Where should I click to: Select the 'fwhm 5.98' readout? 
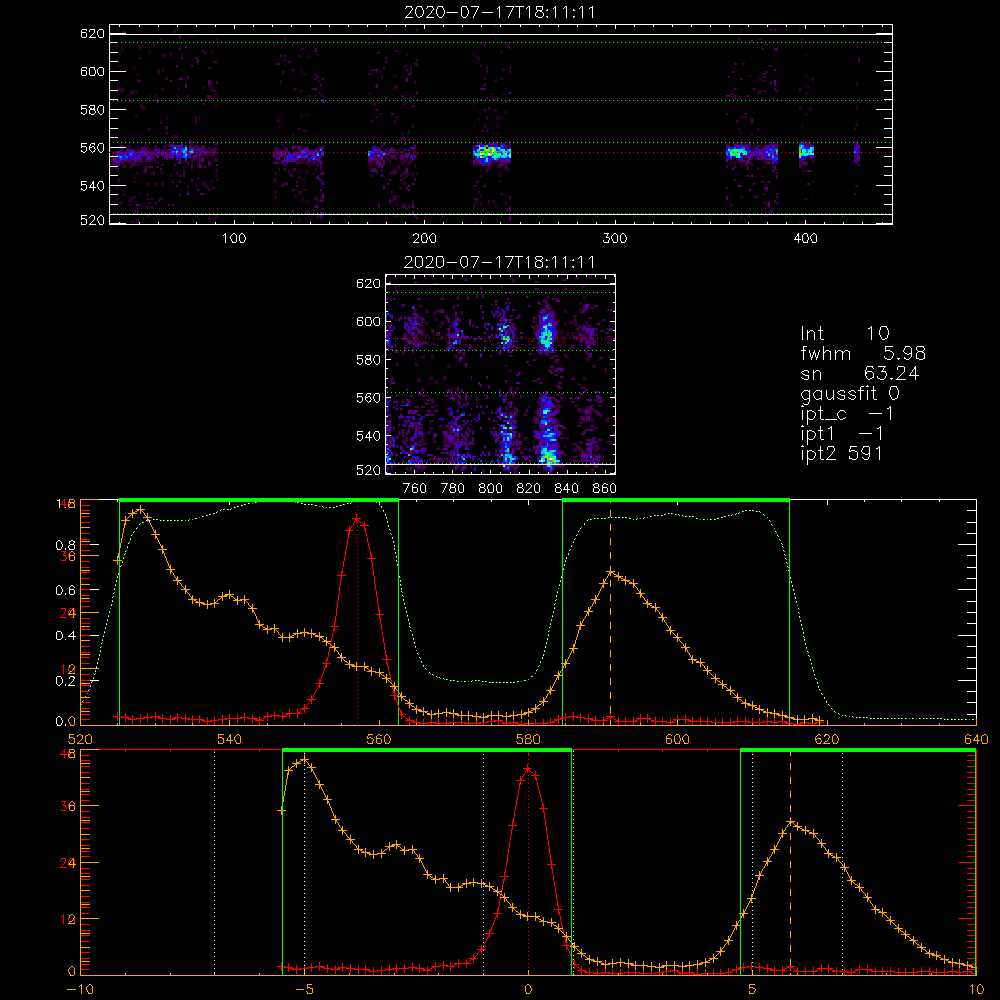click(x=863, y=353)
